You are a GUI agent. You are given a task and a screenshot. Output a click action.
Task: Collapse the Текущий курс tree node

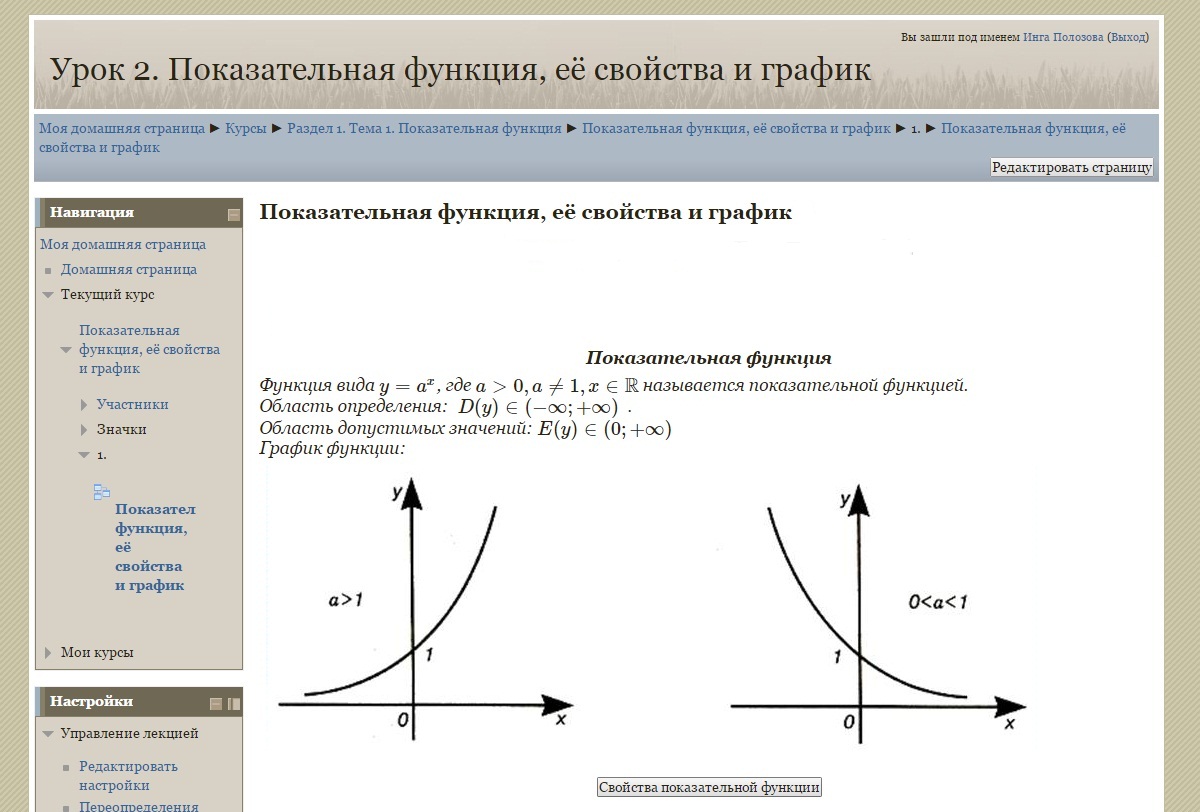click(x=48, y=295)
